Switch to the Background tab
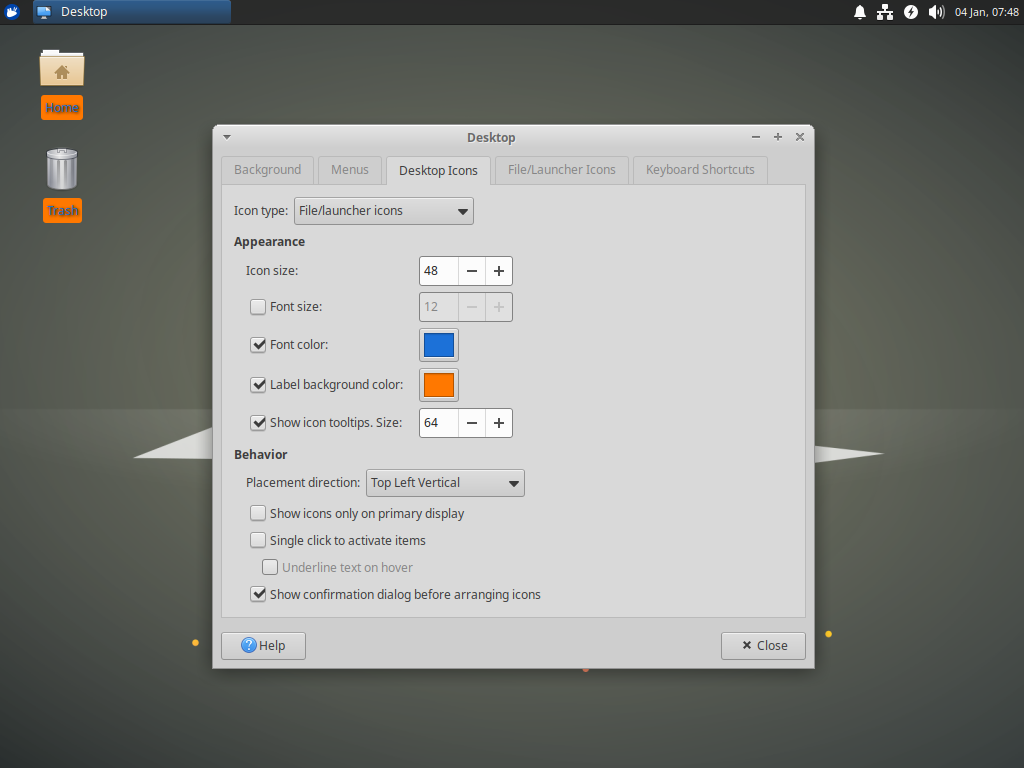The height and width of the screenshot is (768, 1024). 267,169
